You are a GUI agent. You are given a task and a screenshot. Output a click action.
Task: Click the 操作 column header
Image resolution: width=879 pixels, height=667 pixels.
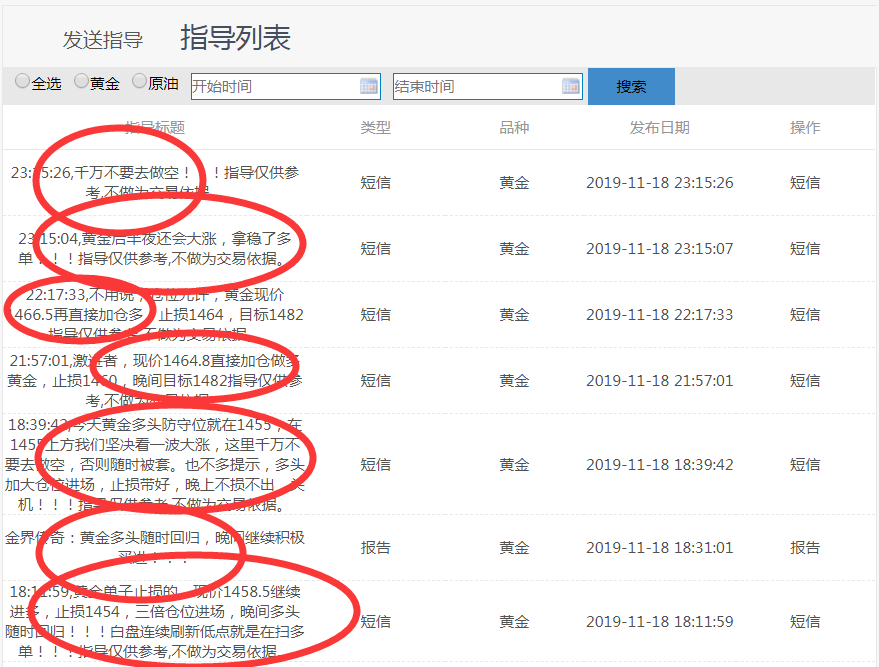[x=805, y=128]
